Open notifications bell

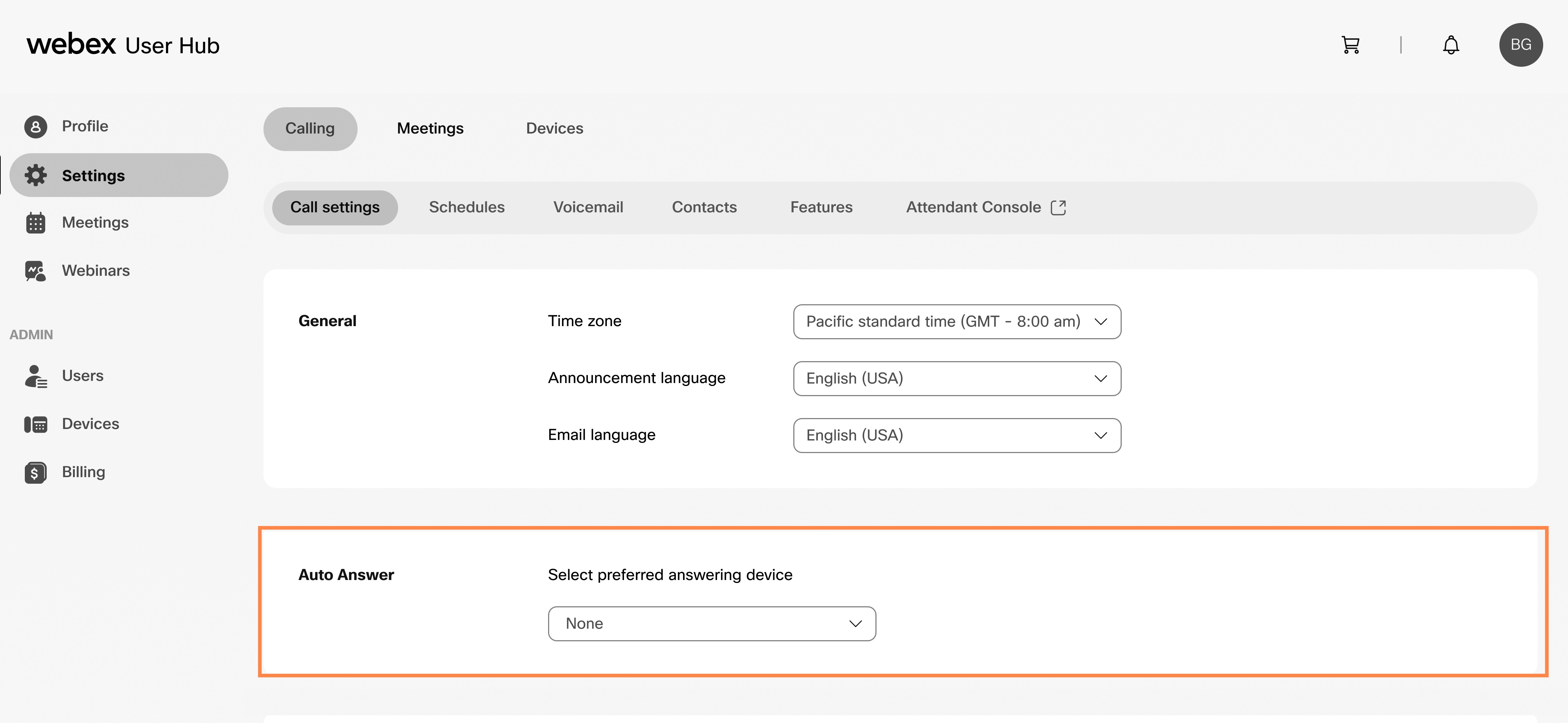tap(1451, 45)
